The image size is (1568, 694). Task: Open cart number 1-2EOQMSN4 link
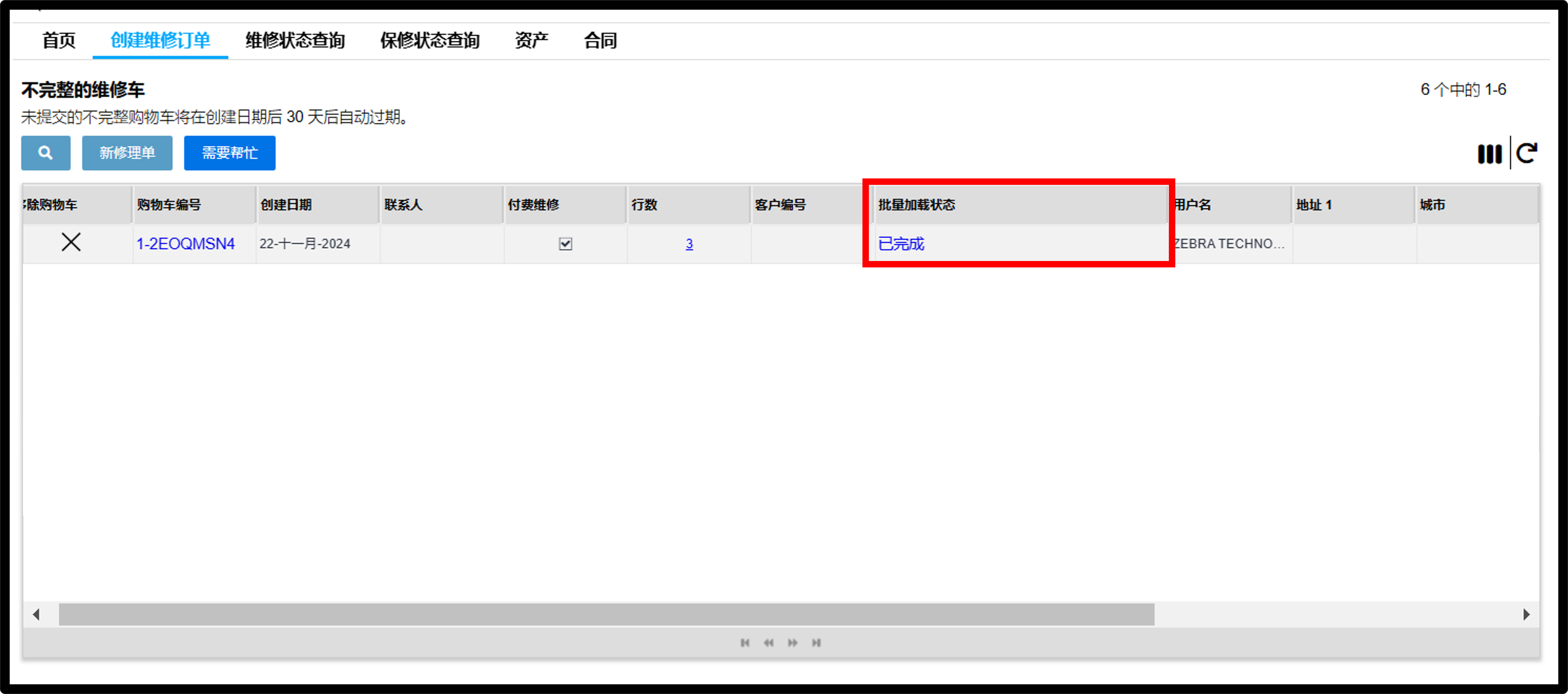point(186,244)
